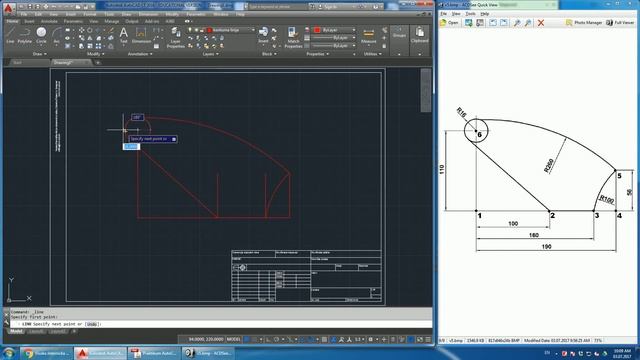Click Full Viewer button in ACDSee

620,23
